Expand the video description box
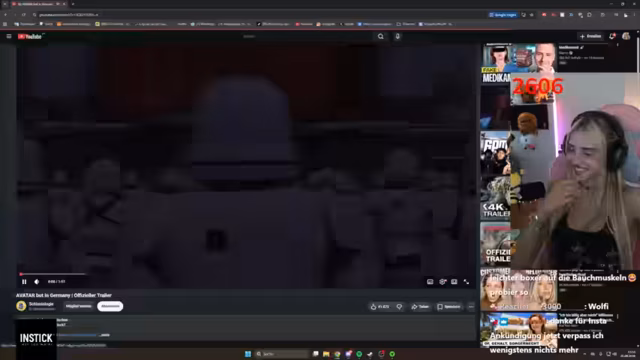 pyautogui.click(x=246, y=328)
